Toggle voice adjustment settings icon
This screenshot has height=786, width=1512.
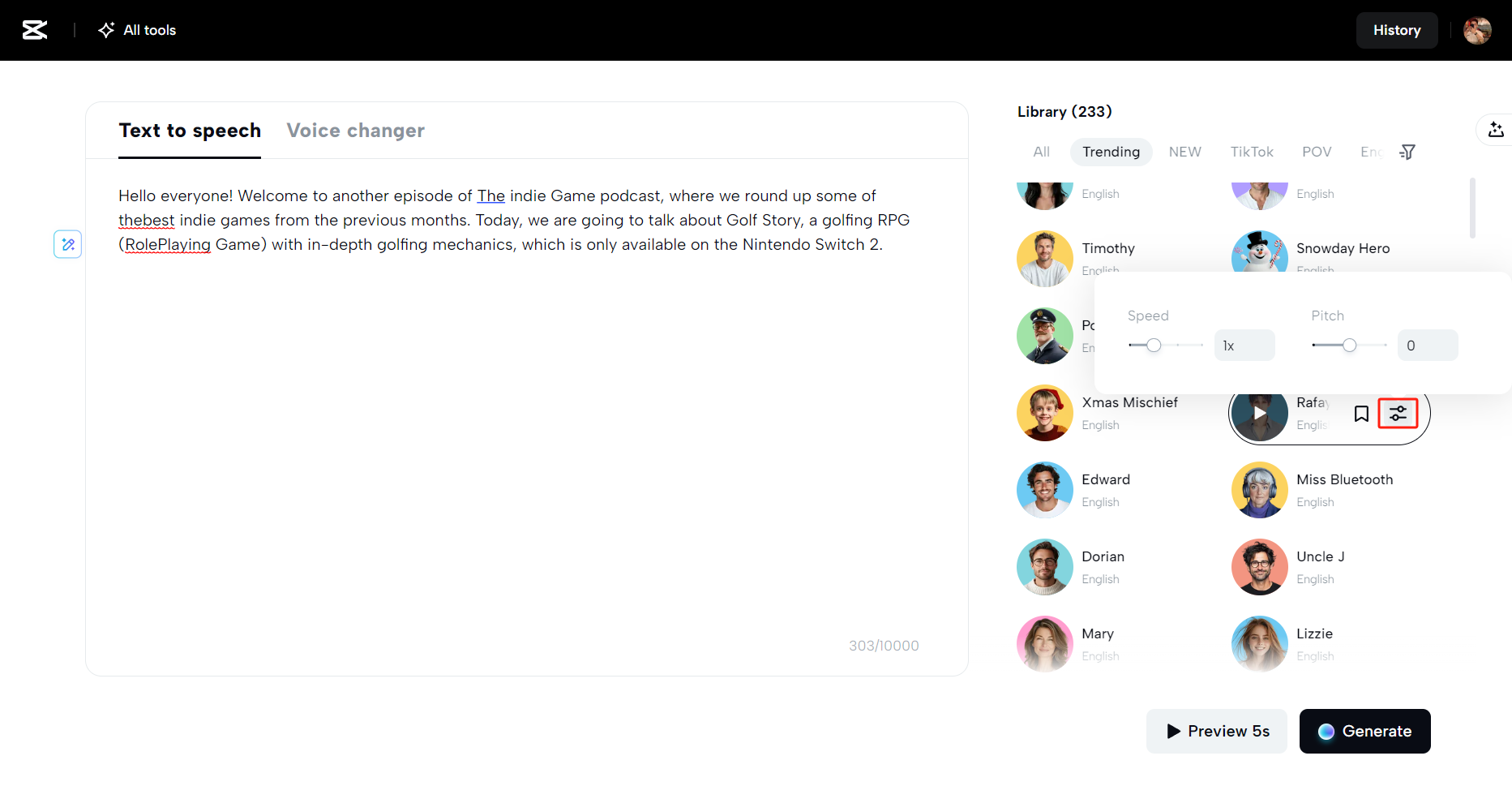[1398, 414]
